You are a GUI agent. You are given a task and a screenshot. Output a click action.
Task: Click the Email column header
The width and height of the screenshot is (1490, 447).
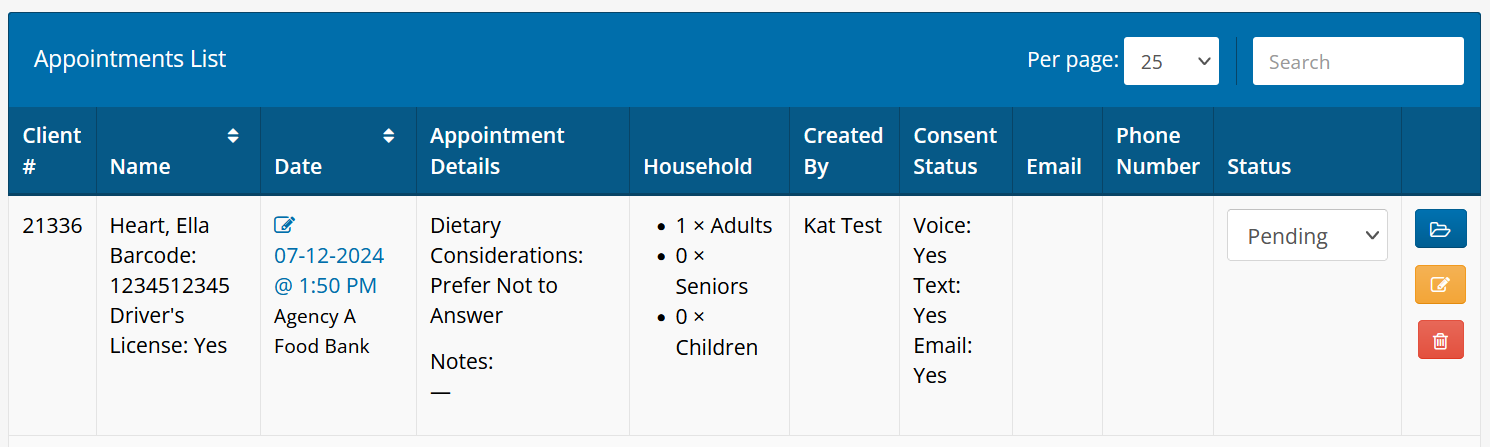pyautogui.click(x=1054, y=166)
